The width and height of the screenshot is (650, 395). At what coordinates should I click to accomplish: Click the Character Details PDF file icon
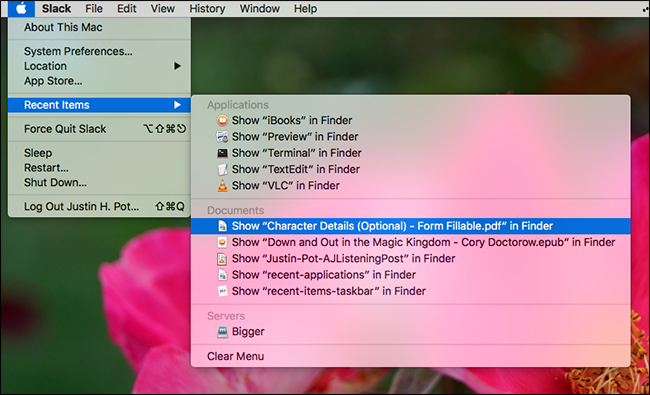223,226
